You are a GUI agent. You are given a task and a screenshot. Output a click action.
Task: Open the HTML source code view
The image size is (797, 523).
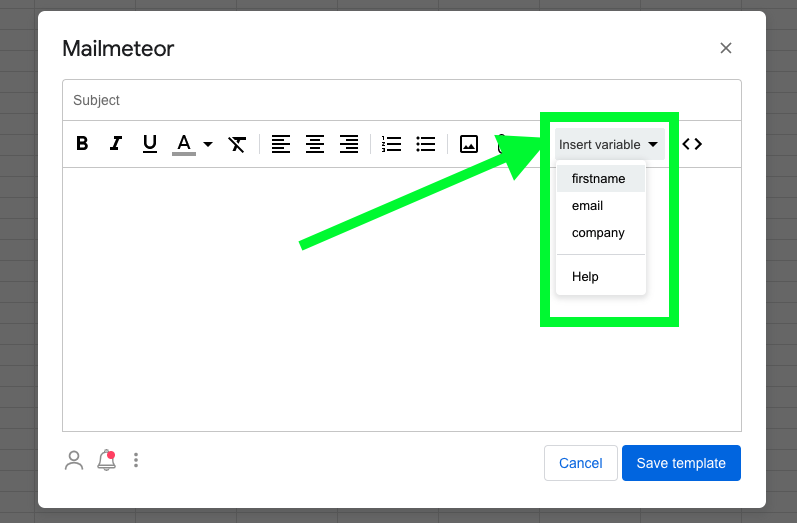point(692,144)
